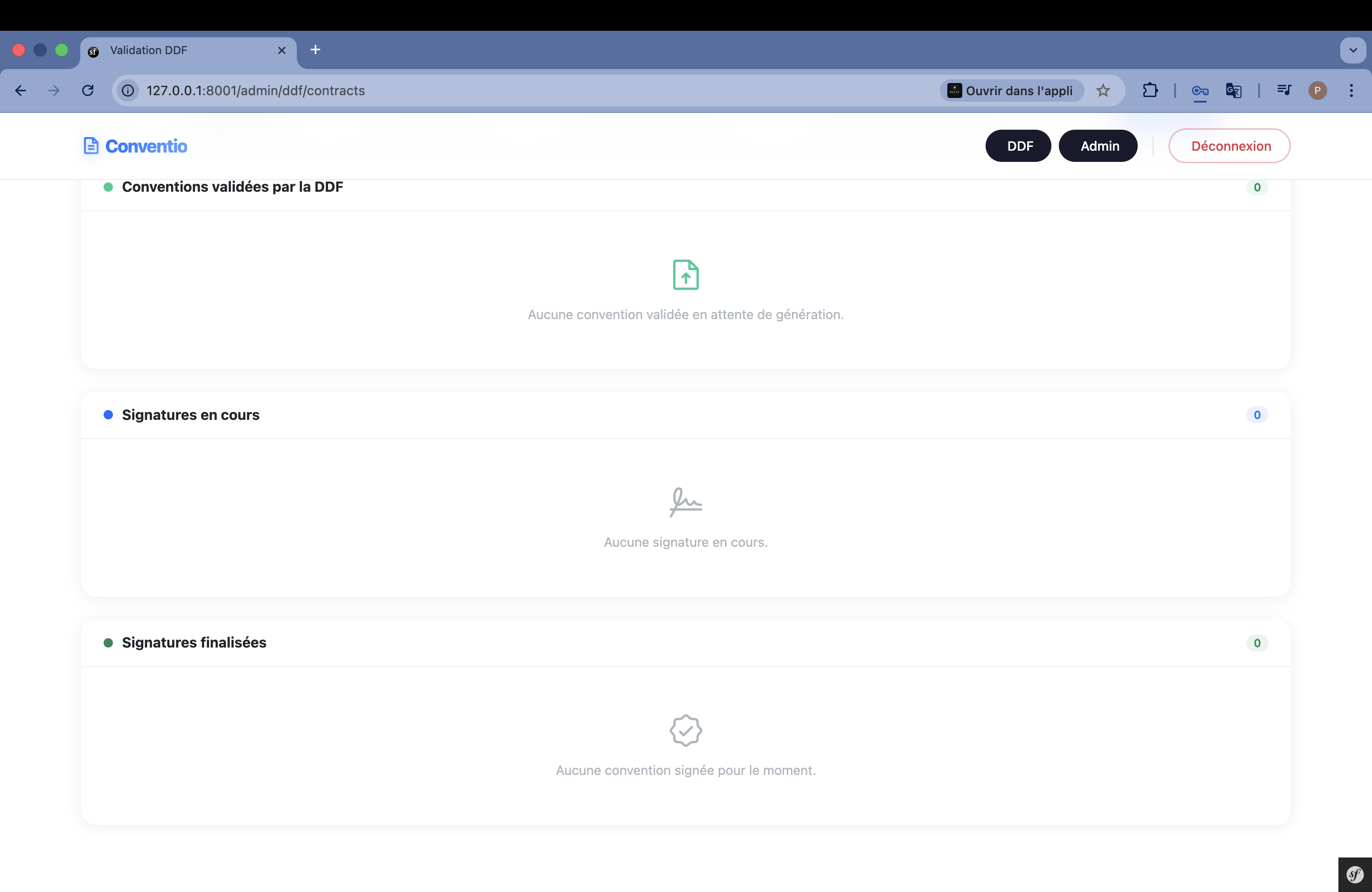This screenshot has width=1372, height=892.
Task: Open media controls in the browser toolbar
Action: (x=1284, y=91)
